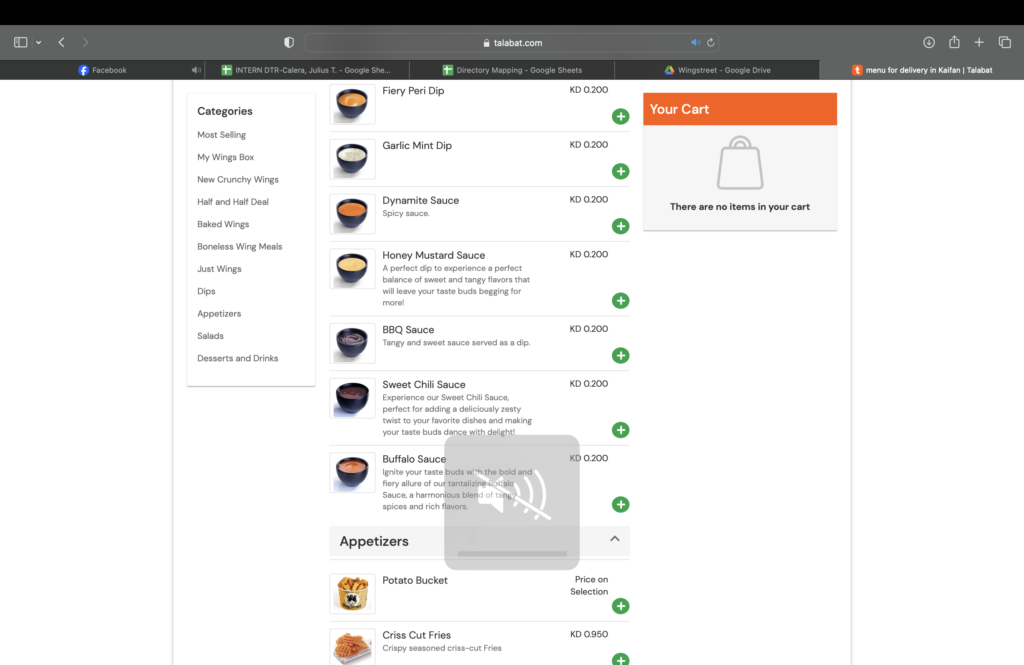This screenshot has height=665, width=1024.
Task: Open Desserts and Drinks category
Action: 237,358
